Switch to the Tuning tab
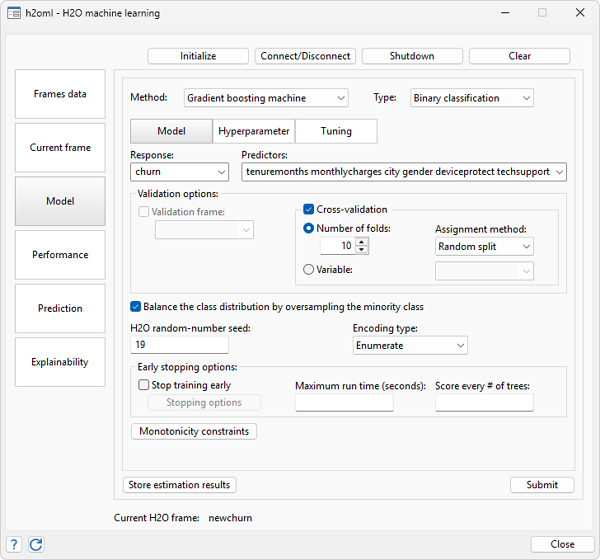The image size is (600, 560). pos(336,131)
